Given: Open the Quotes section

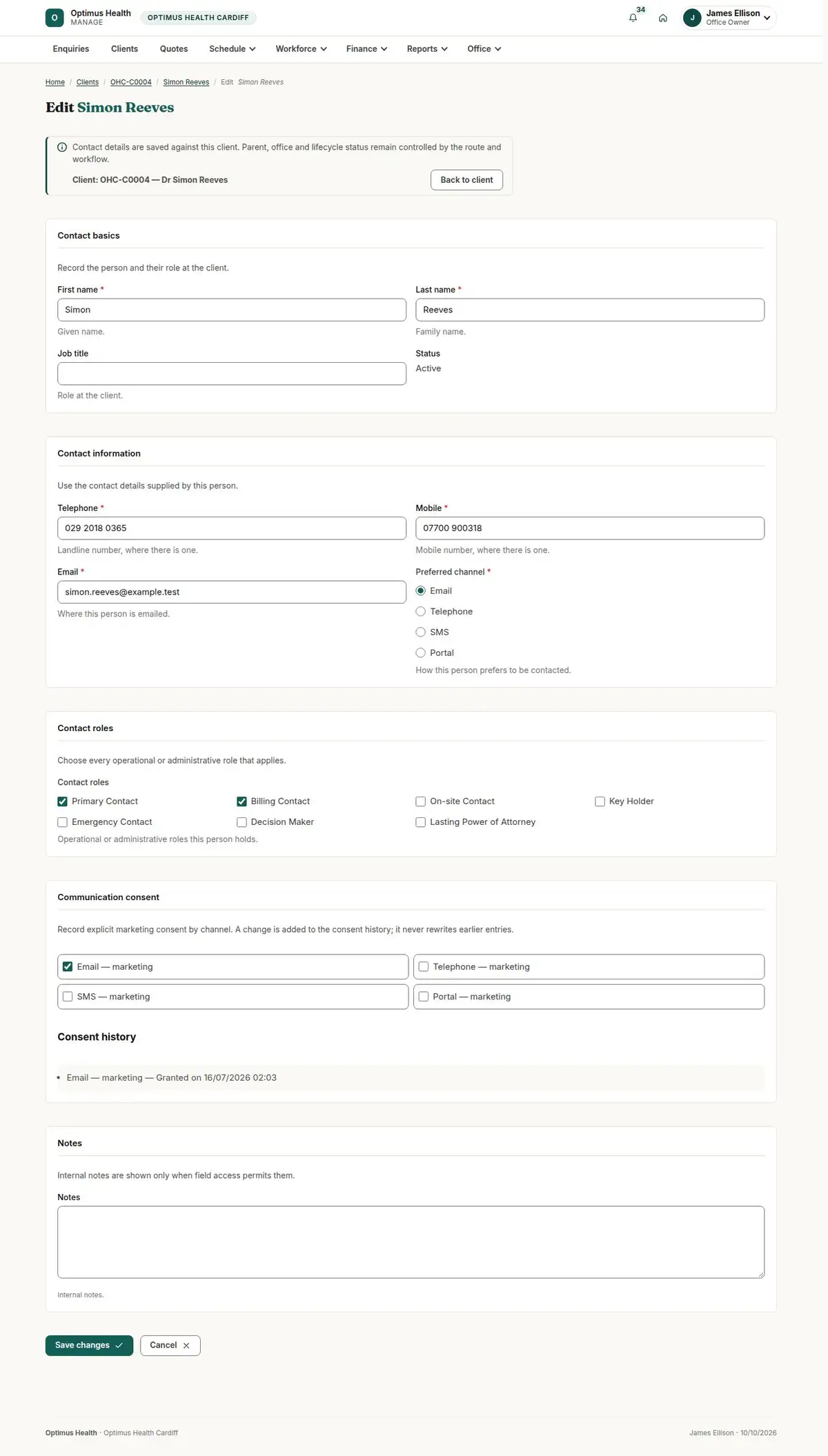Looking at the screenshot, I should [174, 49].
